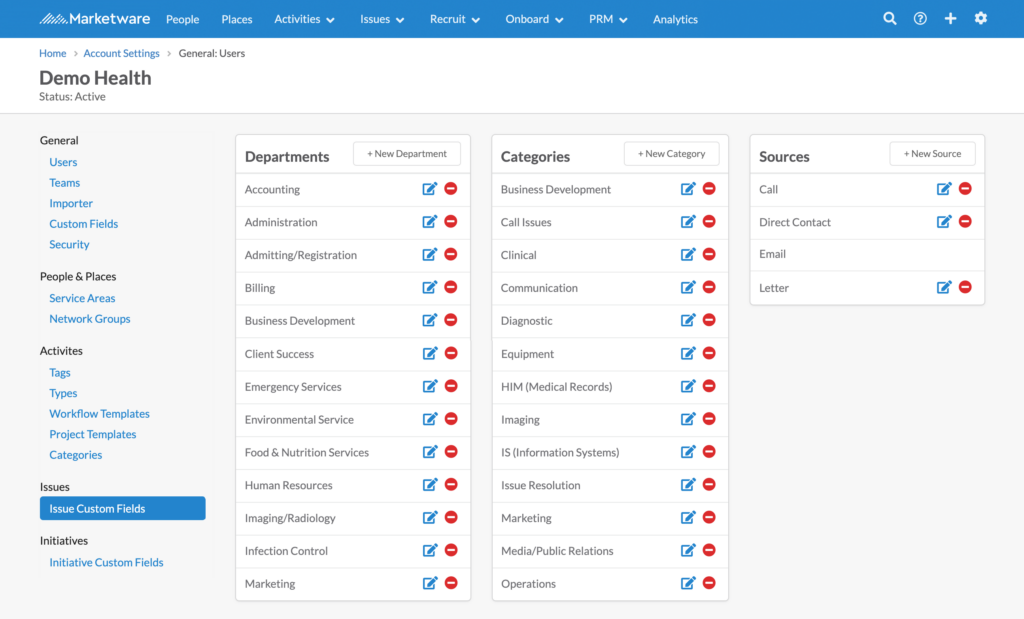The height and width of the screenshot is (619, 1024).
Task: Select Workflow Templates in the sidebar
Action: [x=99, y=413]
